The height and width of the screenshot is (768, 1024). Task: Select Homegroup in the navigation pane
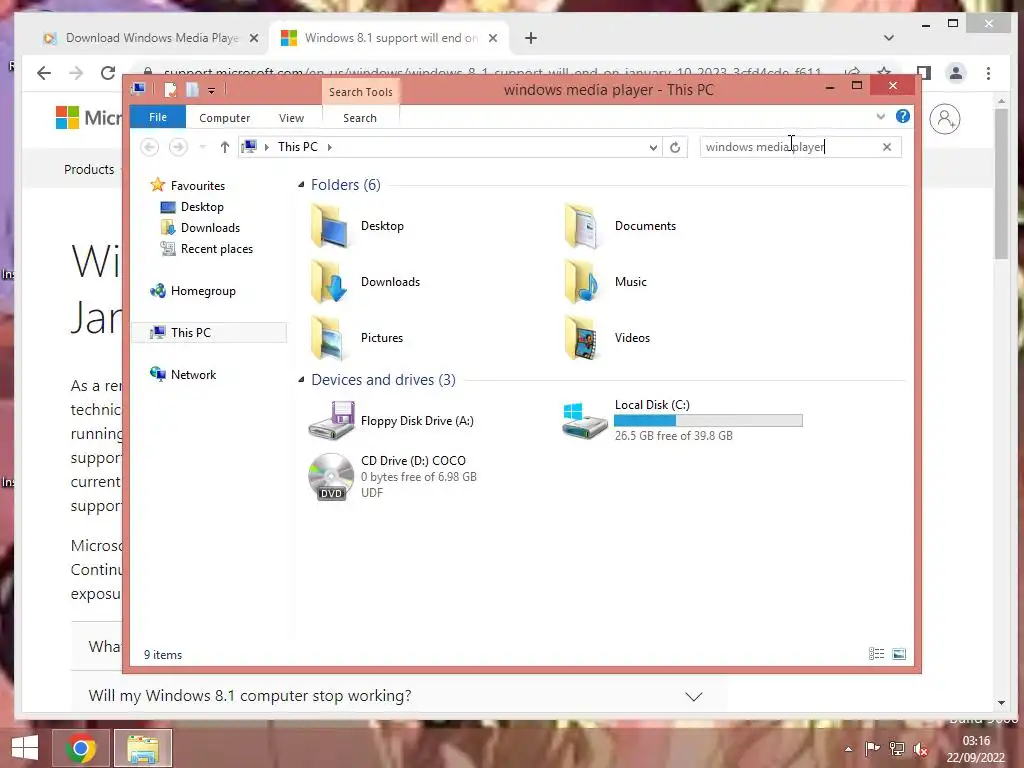click(193, 291)
